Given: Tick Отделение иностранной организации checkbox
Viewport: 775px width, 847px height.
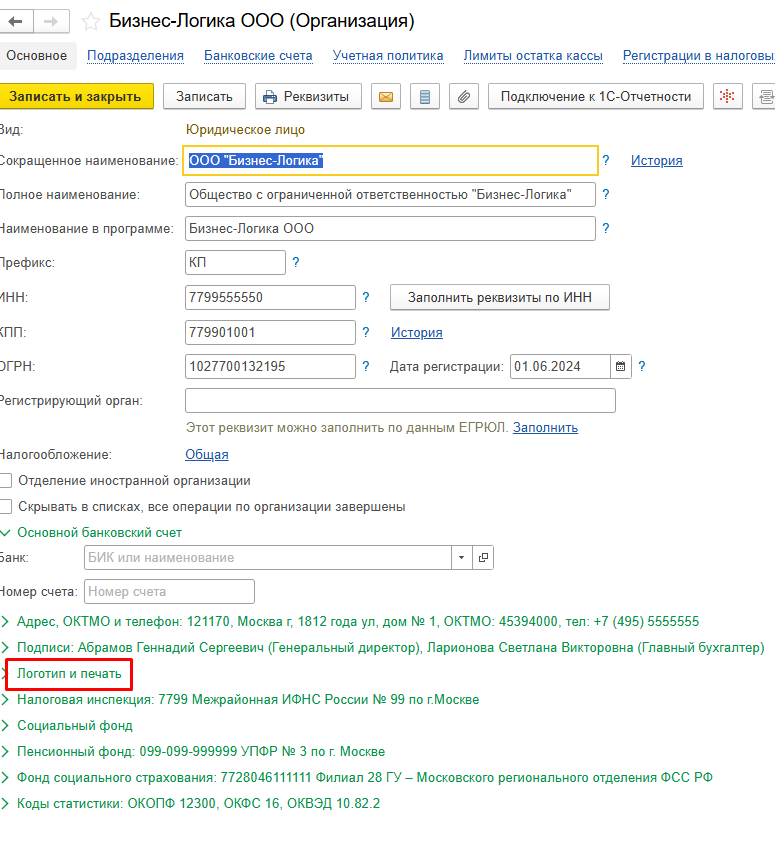Looking at the screenshot, I should 6,480.
